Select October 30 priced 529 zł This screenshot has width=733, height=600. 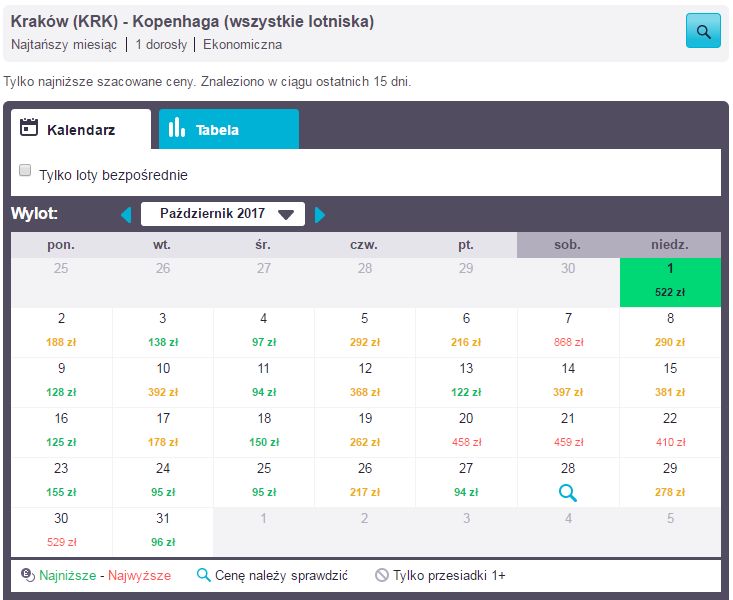pyautogui.click(x=62, y=532)
